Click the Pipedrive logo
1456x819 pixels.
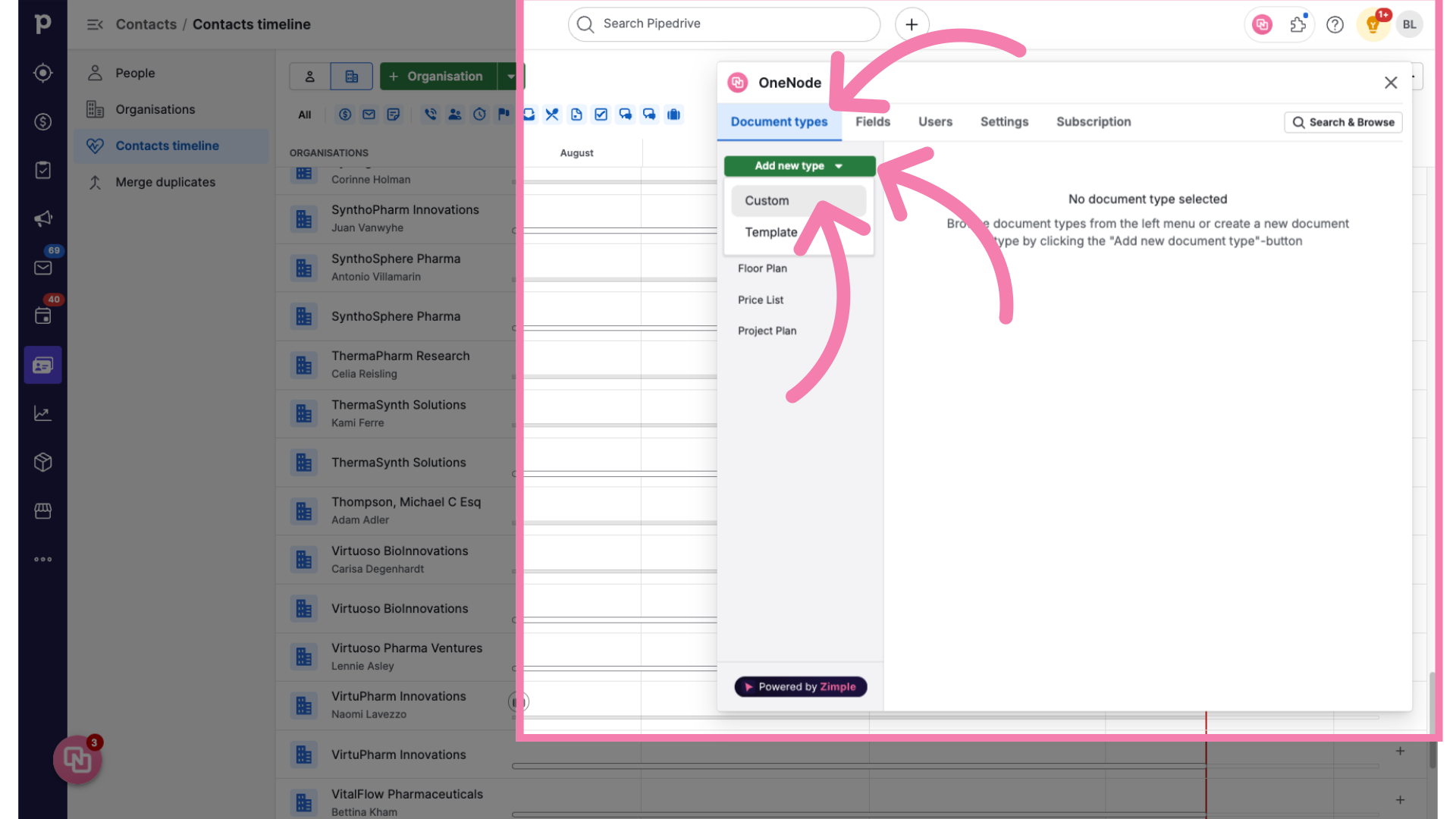coord(43,24)
